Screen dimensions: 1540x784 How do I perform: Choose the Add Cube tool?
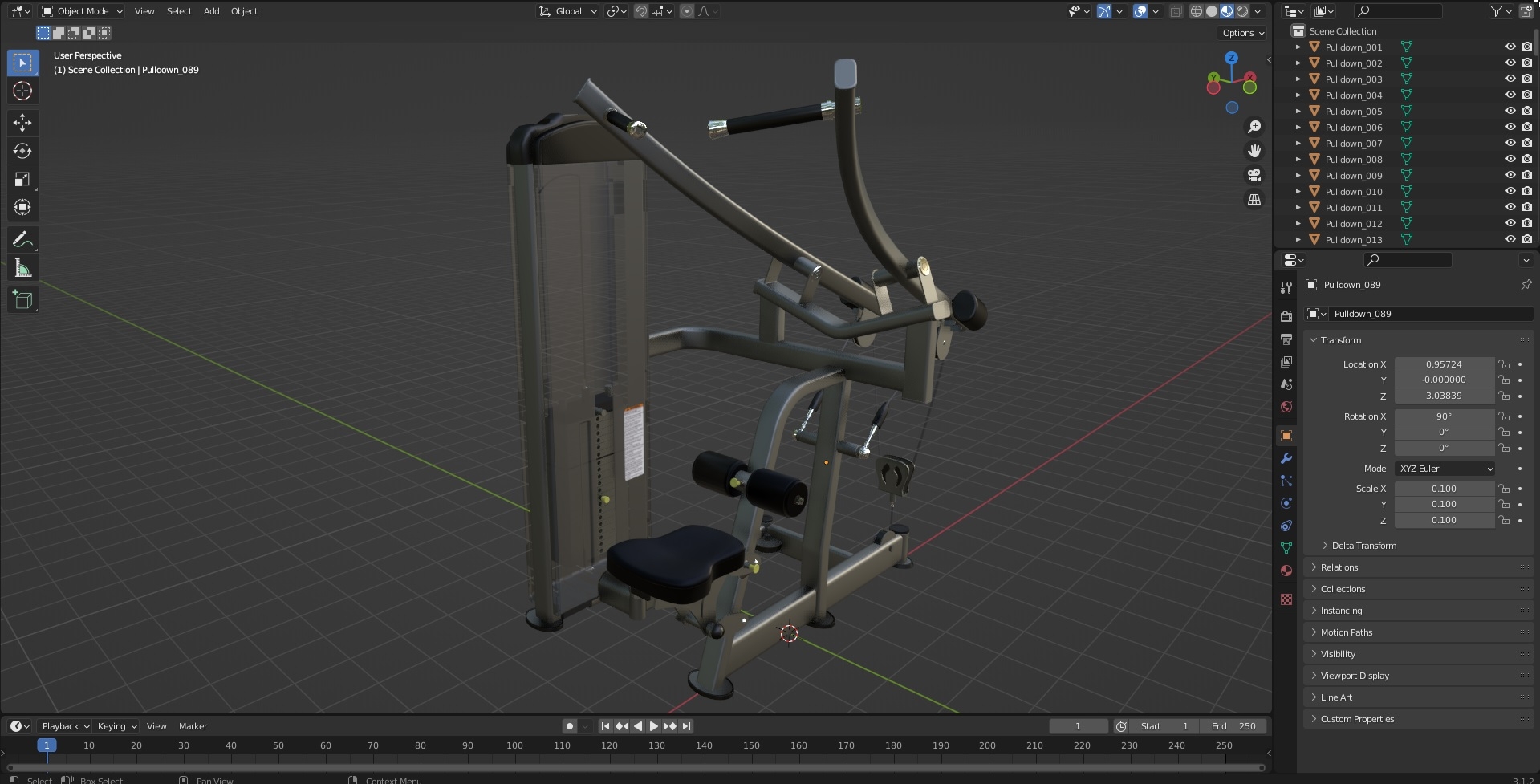click(22, 300)
